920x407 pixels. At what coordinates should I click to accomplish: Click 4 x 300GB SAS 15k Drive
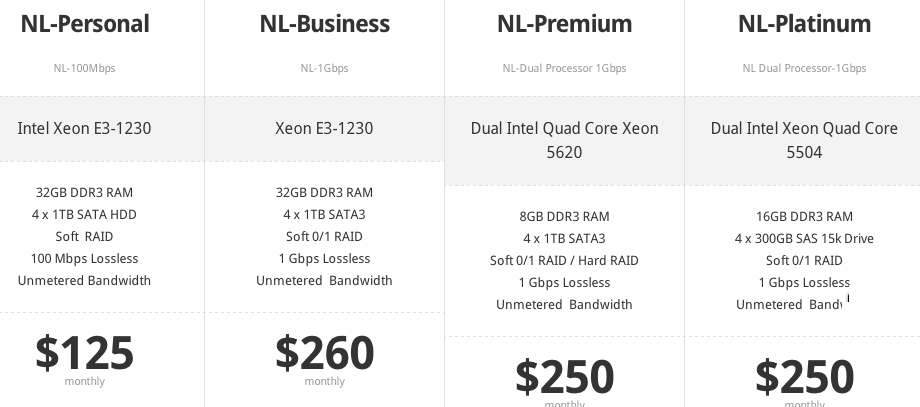point(804,239)
